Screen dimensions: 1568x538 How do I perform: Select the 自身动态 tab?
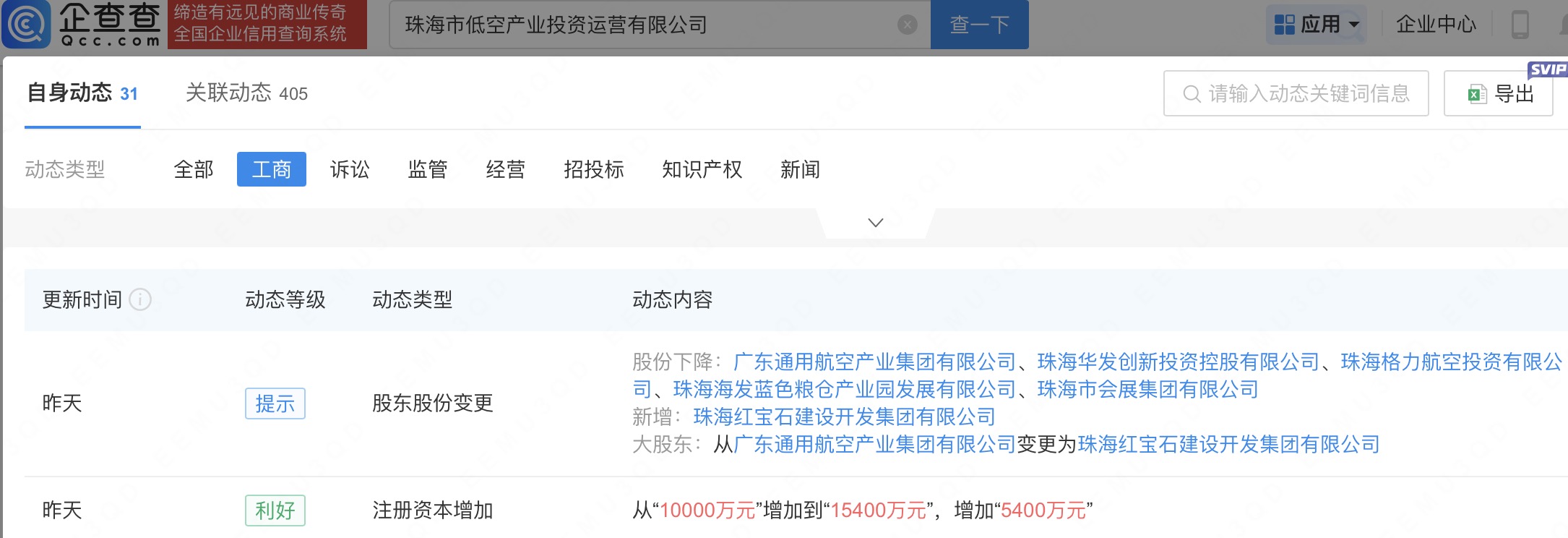82,93
